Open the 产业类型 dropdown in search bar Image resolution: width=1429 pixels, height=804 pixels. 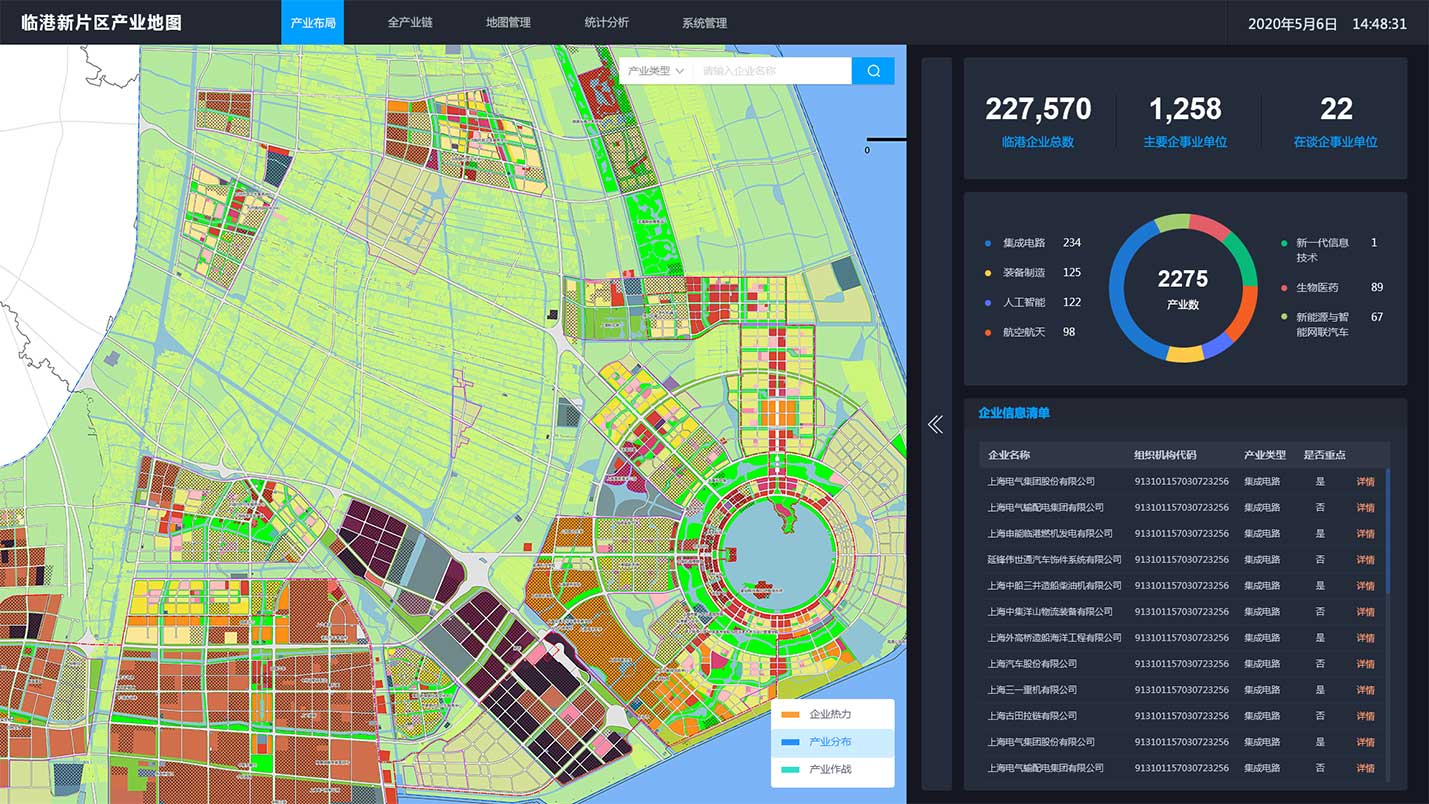656,71
